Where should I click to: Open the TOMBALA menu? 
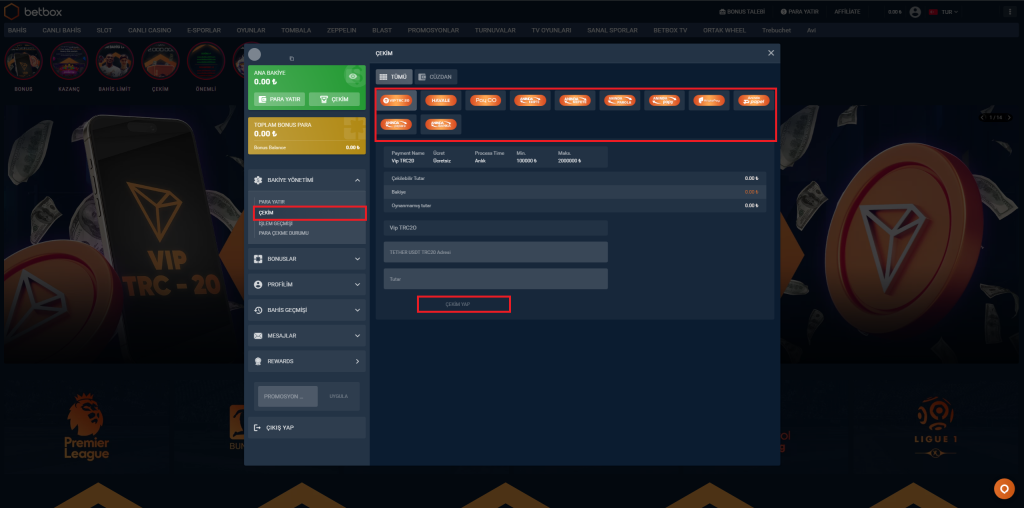[x=296, y=31]
